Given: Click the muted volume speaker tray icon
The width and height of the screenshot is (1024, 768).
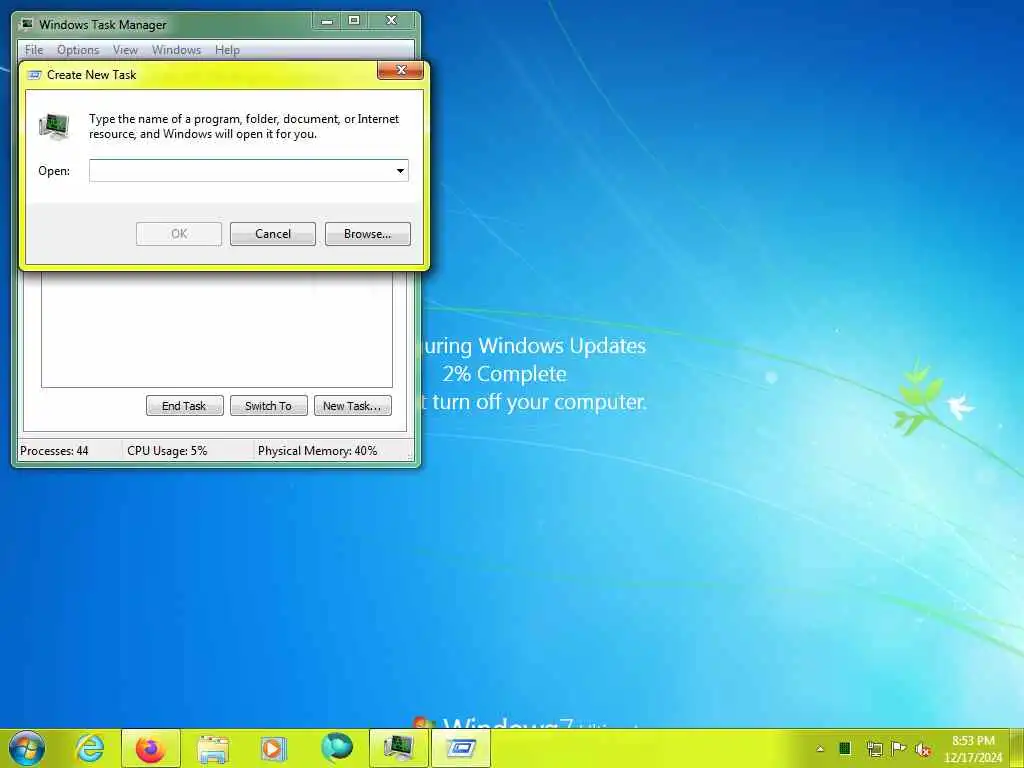Looking at the screenshot, I should (923, 749).
